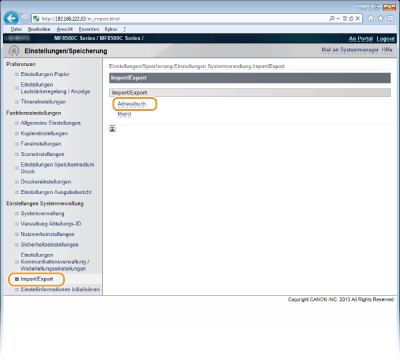Open Einstellinformationen initialisieren in sidebar
400x360 pixels.
60,289
